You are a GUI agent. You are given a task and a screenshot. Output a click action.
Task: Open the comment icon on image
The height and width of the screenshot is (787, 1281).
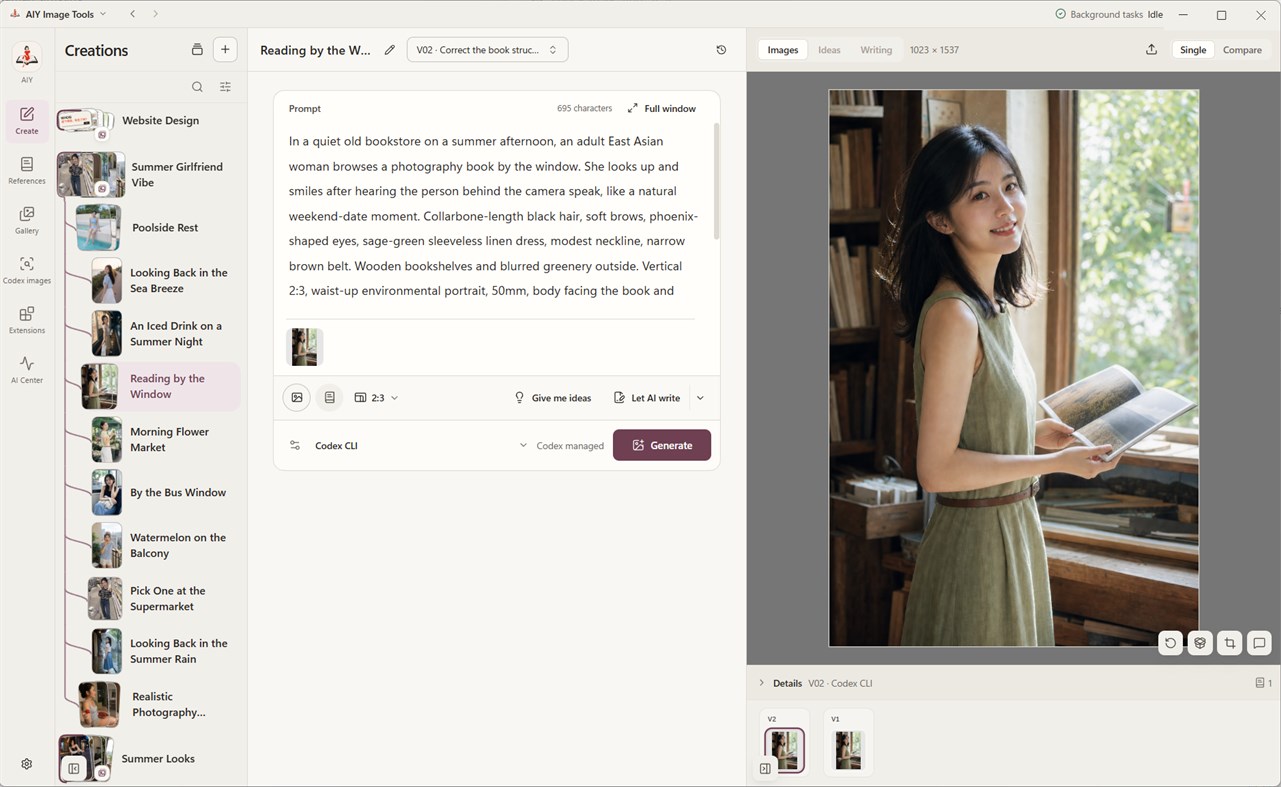(x=1259, y=643)
